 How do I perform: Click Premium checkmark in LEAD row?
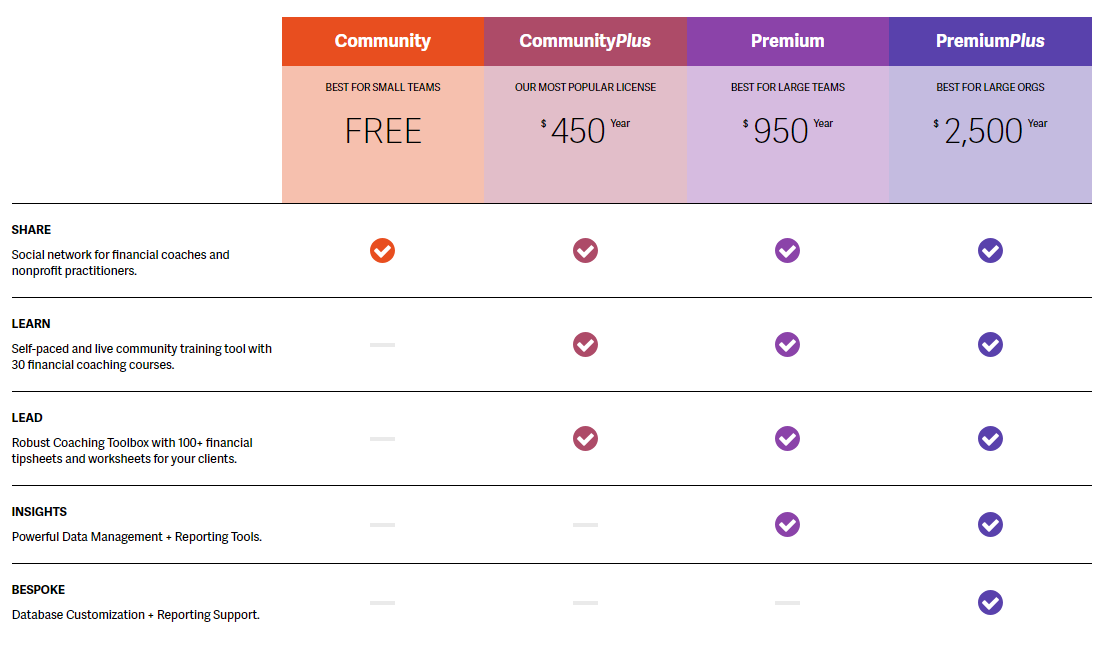(x=787, y=438)
